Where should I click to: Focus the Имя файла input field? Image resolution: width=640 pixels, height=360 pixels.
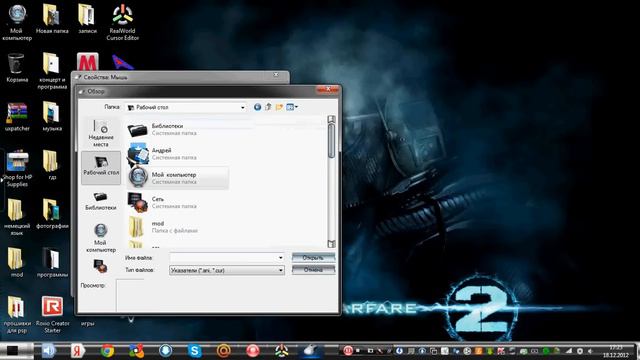click(x=223, y=258)
